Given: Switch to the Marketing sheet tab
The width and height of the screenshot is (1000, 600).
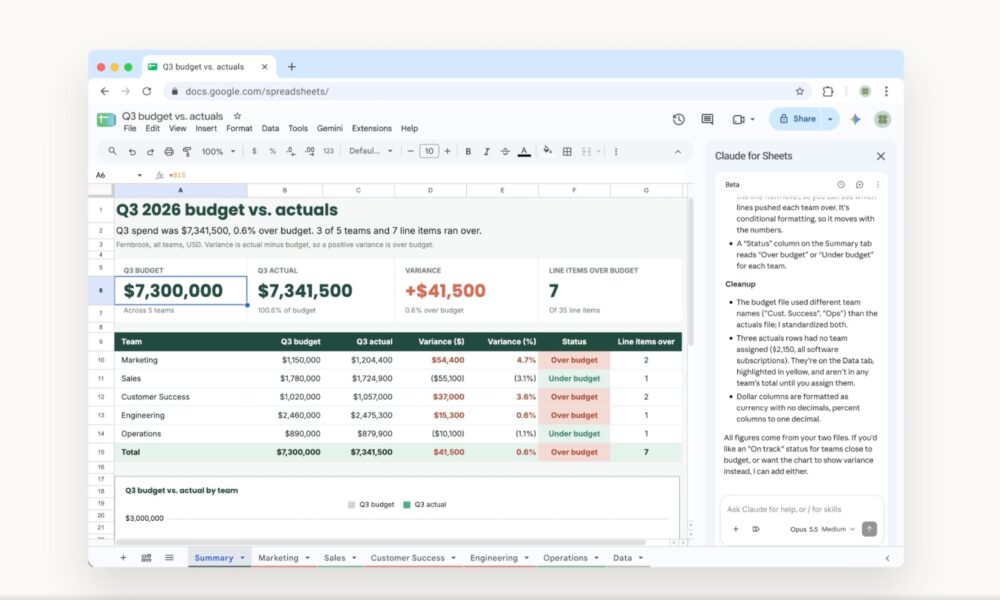Looking at the screenshot, I should point(278,558).
